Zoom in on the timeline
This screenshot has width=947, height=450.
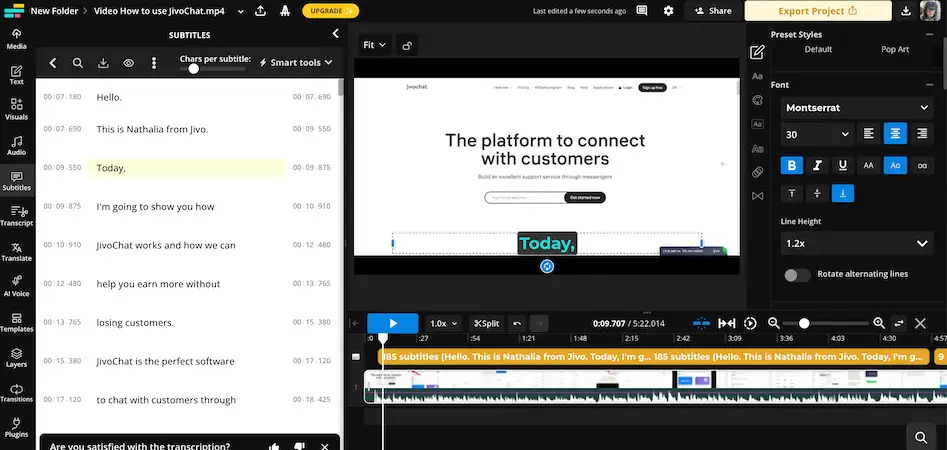point(879,324)
